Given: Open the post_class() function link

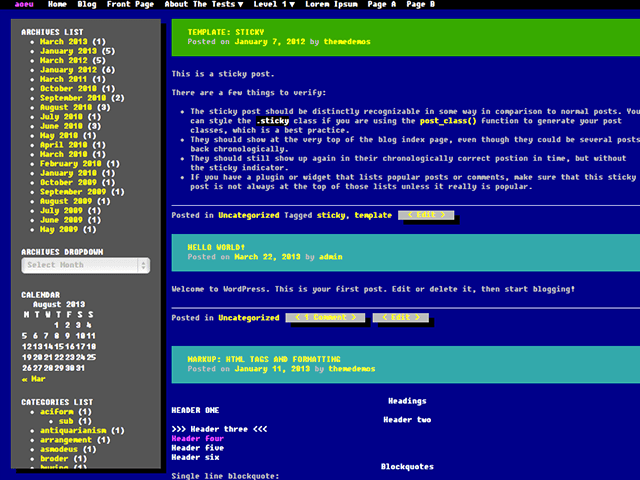Looking at the screenshot, I should 448,121.
